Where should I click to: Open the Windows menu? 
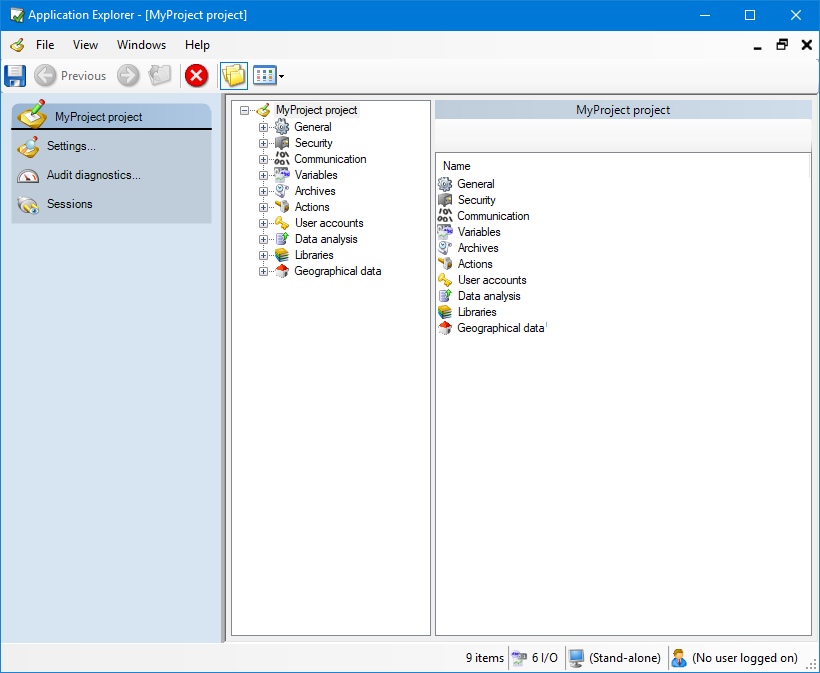click(141, 45)
